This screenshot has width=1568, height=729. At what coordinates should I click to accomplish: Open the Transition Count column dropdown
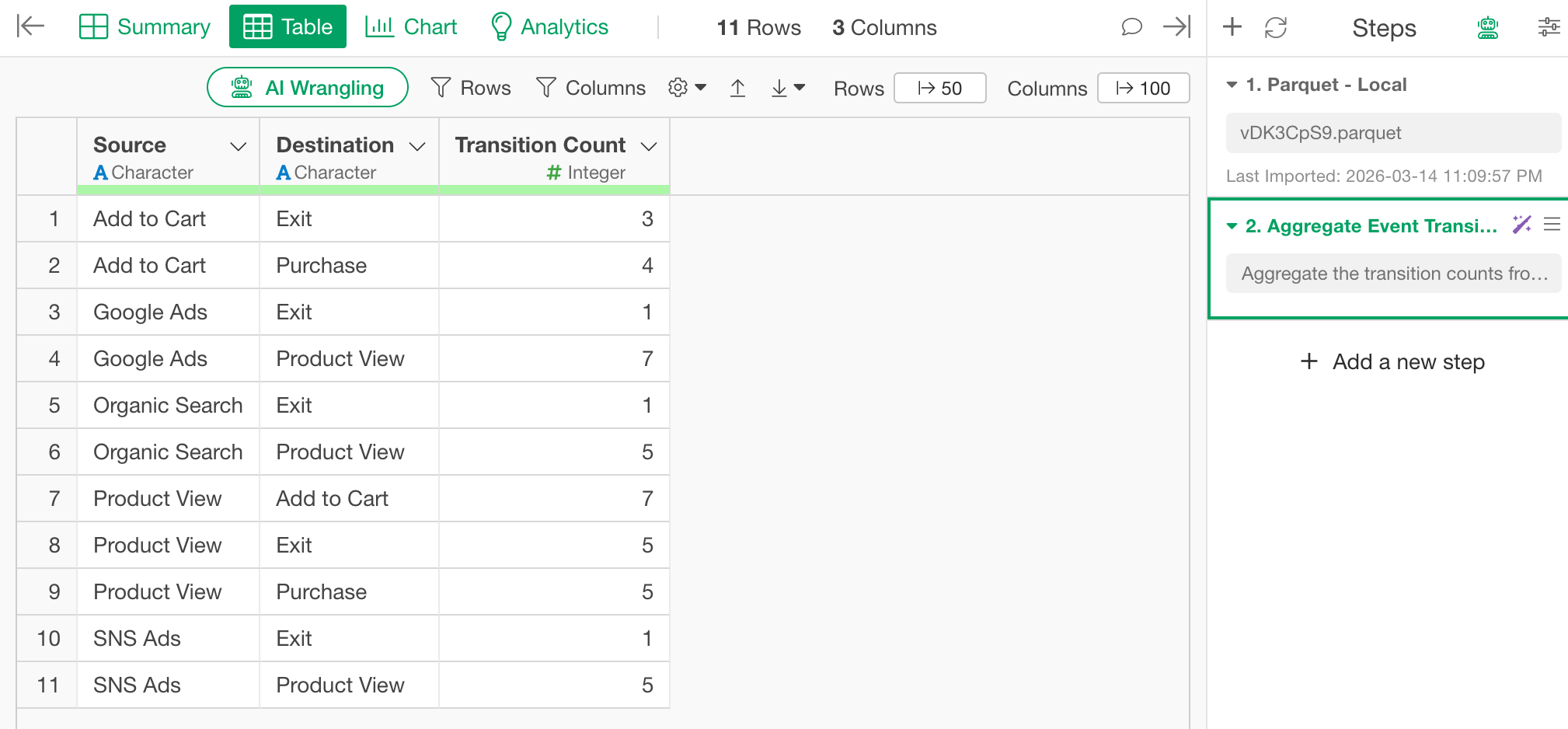pos(649,146)
